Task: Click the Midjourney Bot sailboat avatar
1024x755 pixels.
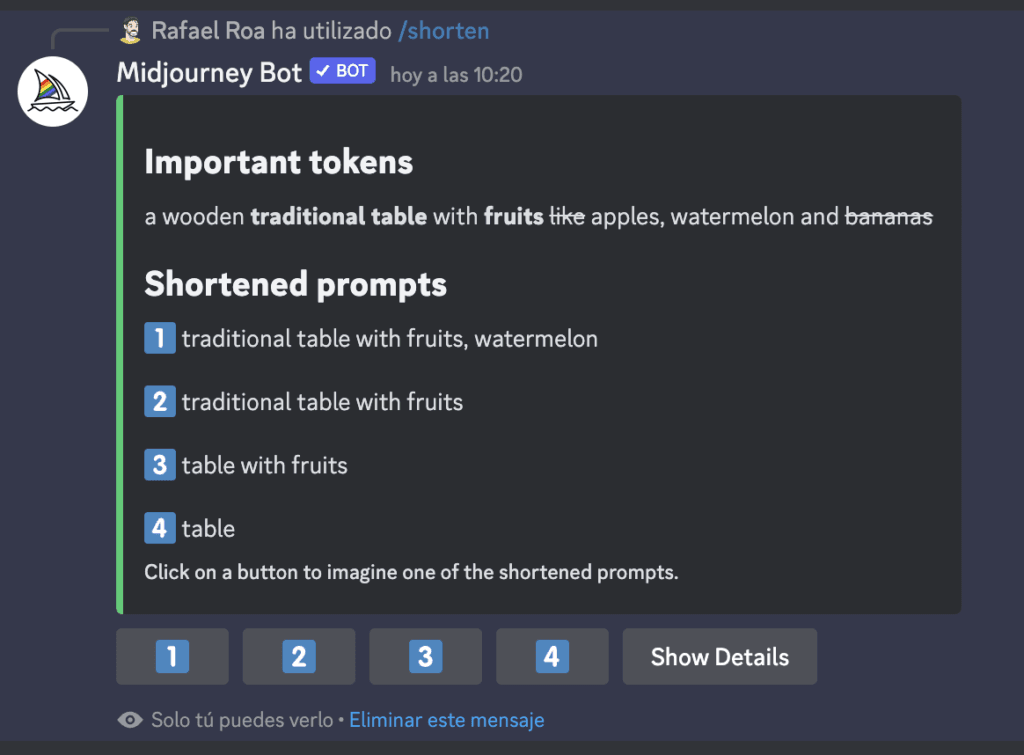Action: [x=53, y=91]
